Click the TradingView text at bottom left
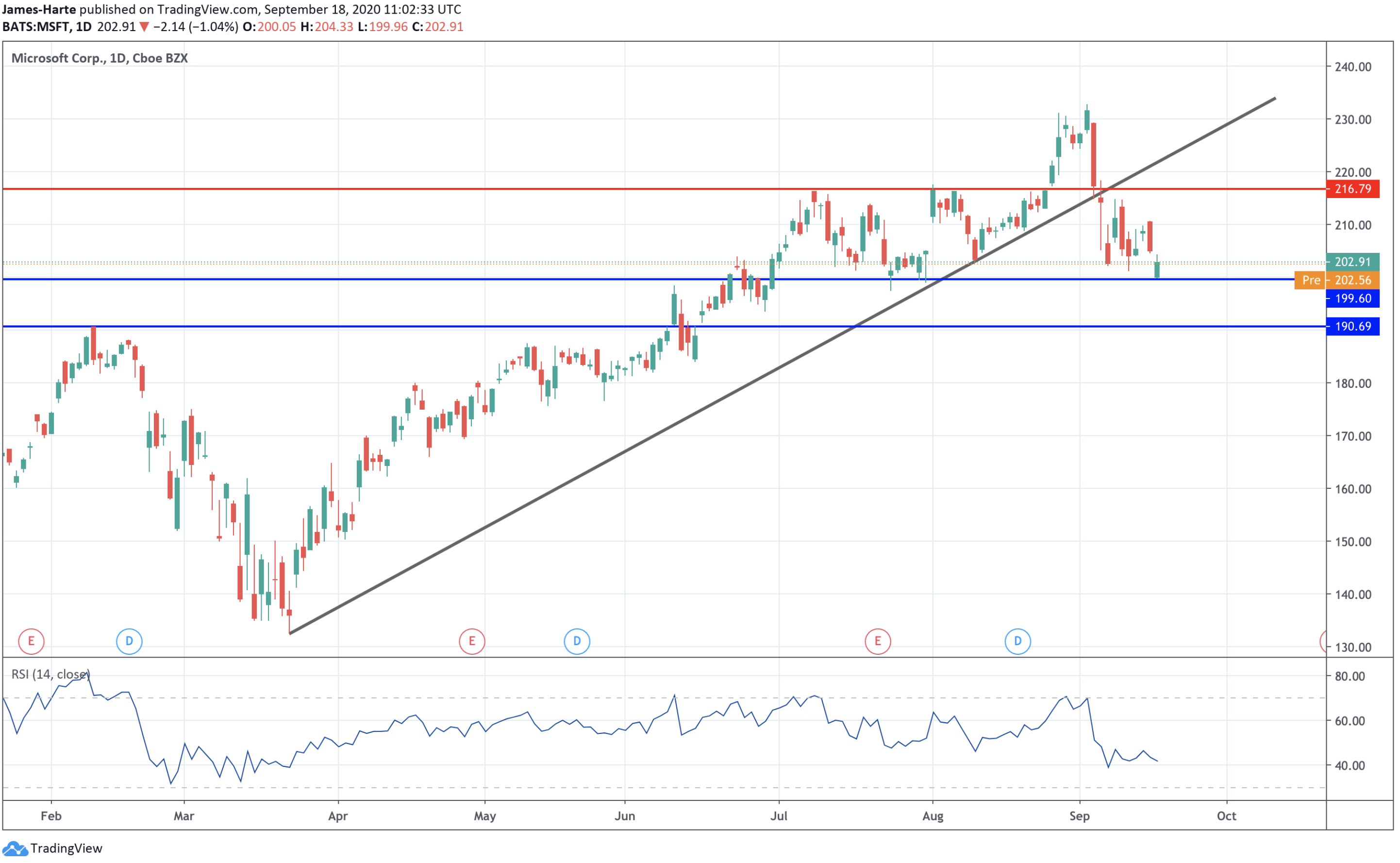1400x863 pixels. (66, 849)
